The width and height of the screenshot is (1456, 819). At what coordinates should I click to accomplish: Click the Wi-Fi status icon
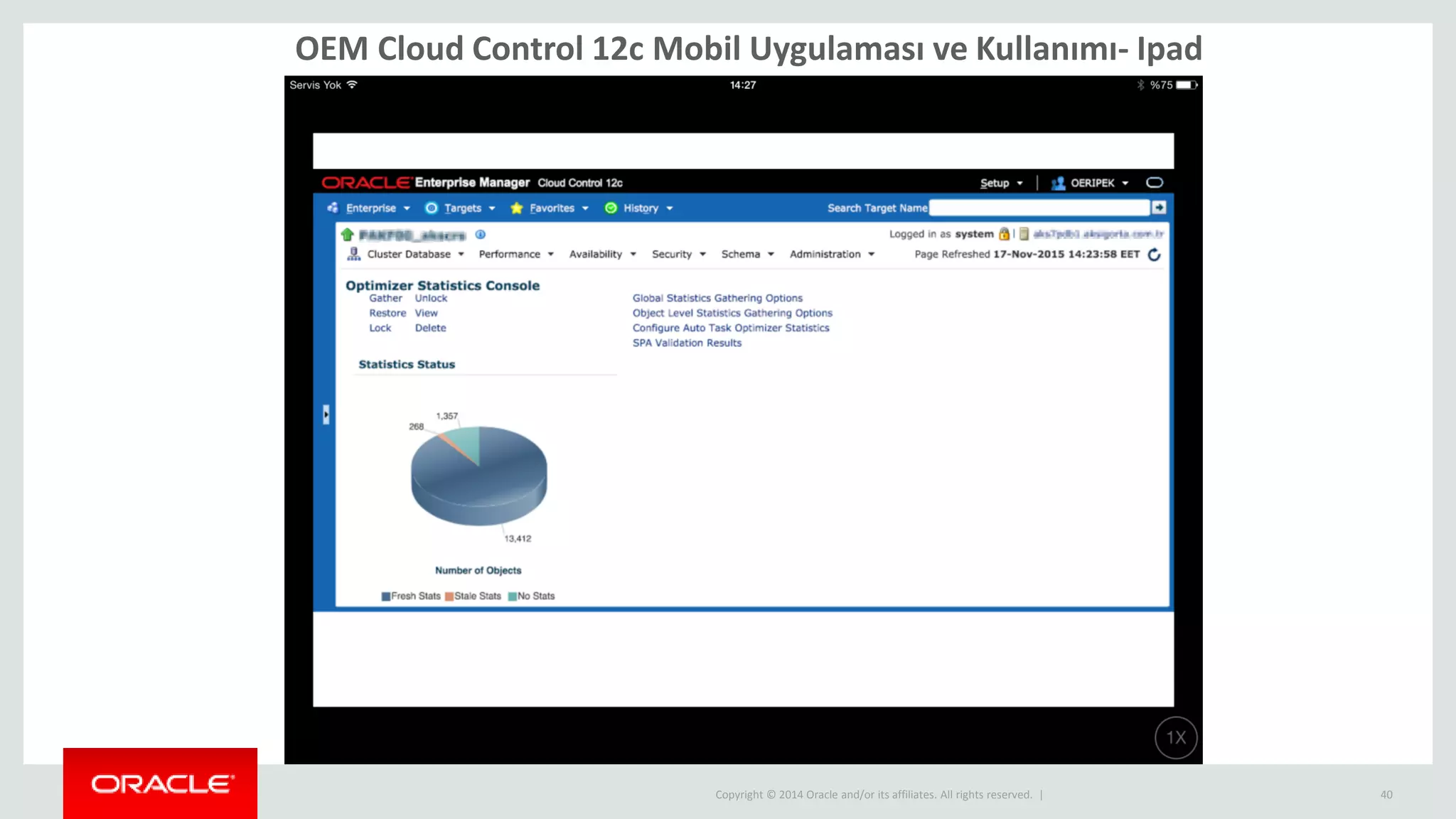click(352, 85)
